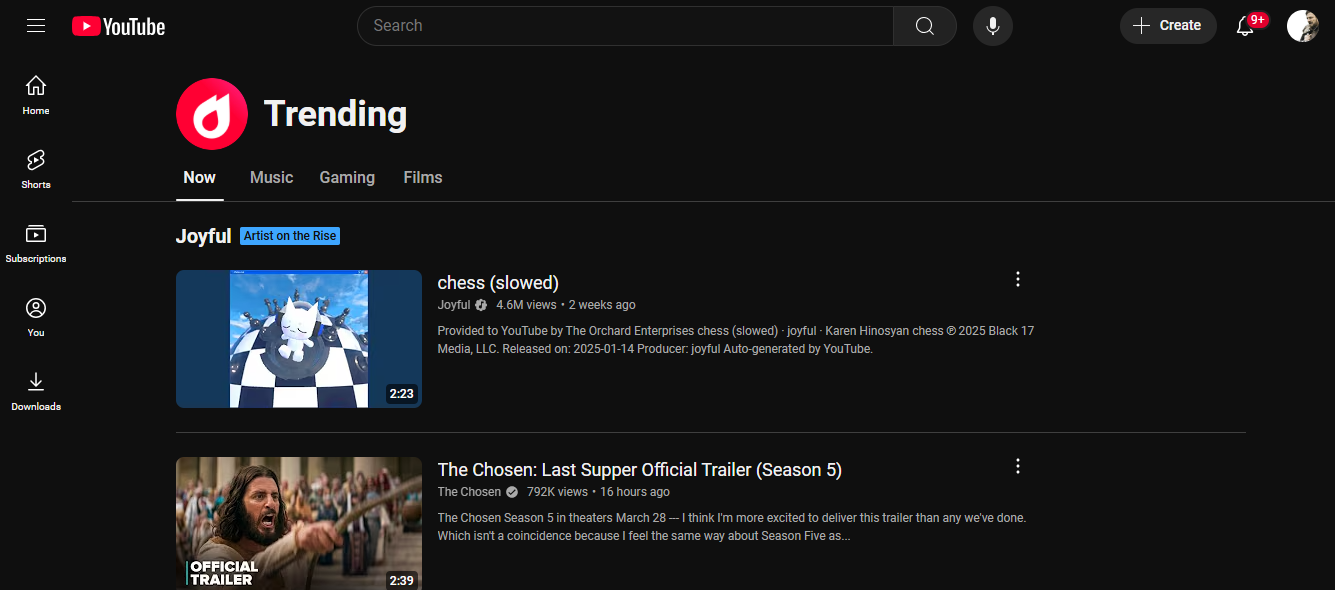The height and width of the screenshot is (590, 1335).
Task: Open more options for chess (slowed)
Action: point(1018,279)
